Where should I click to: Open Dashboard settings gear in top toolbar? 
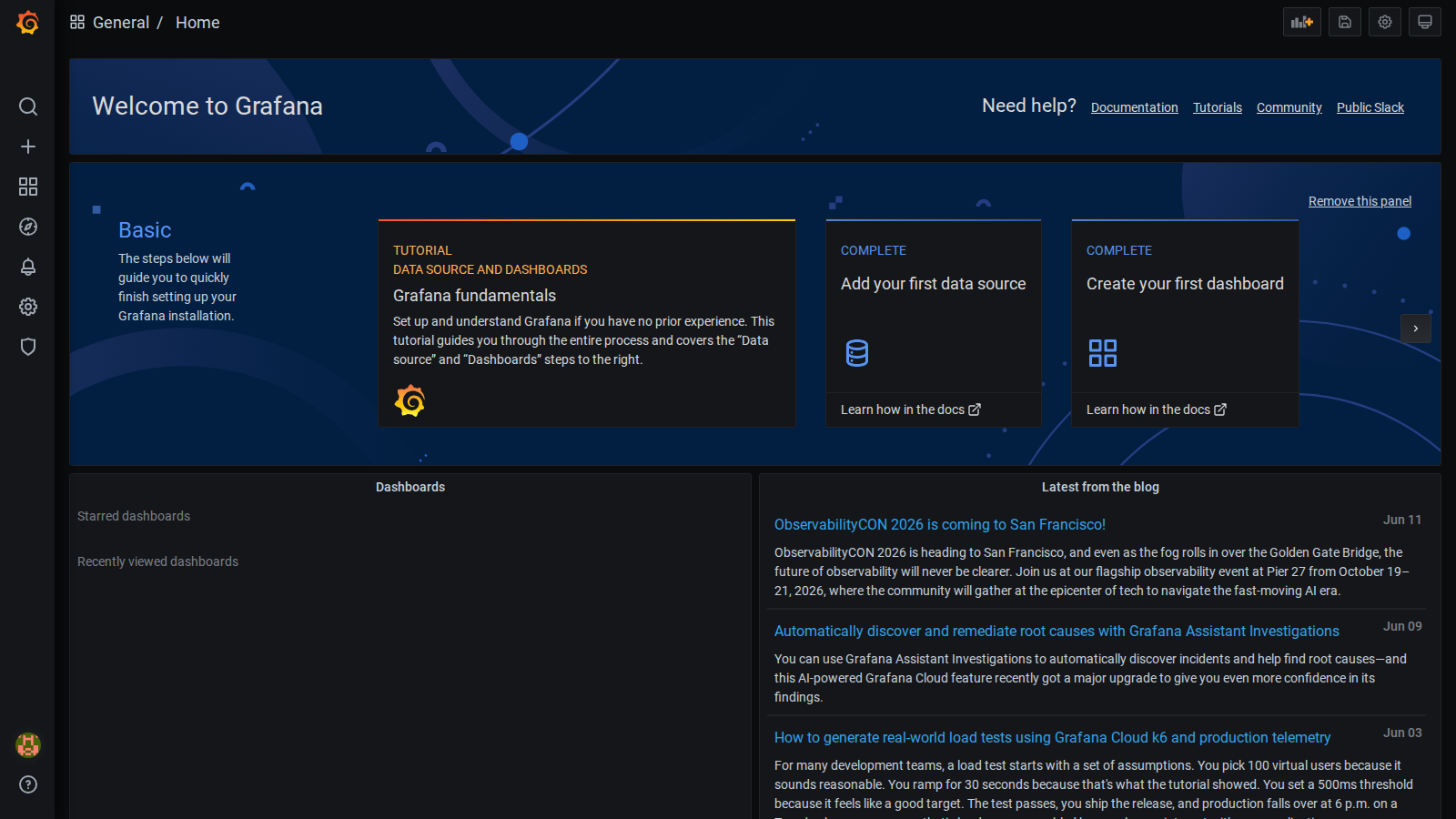(1385, 22)
